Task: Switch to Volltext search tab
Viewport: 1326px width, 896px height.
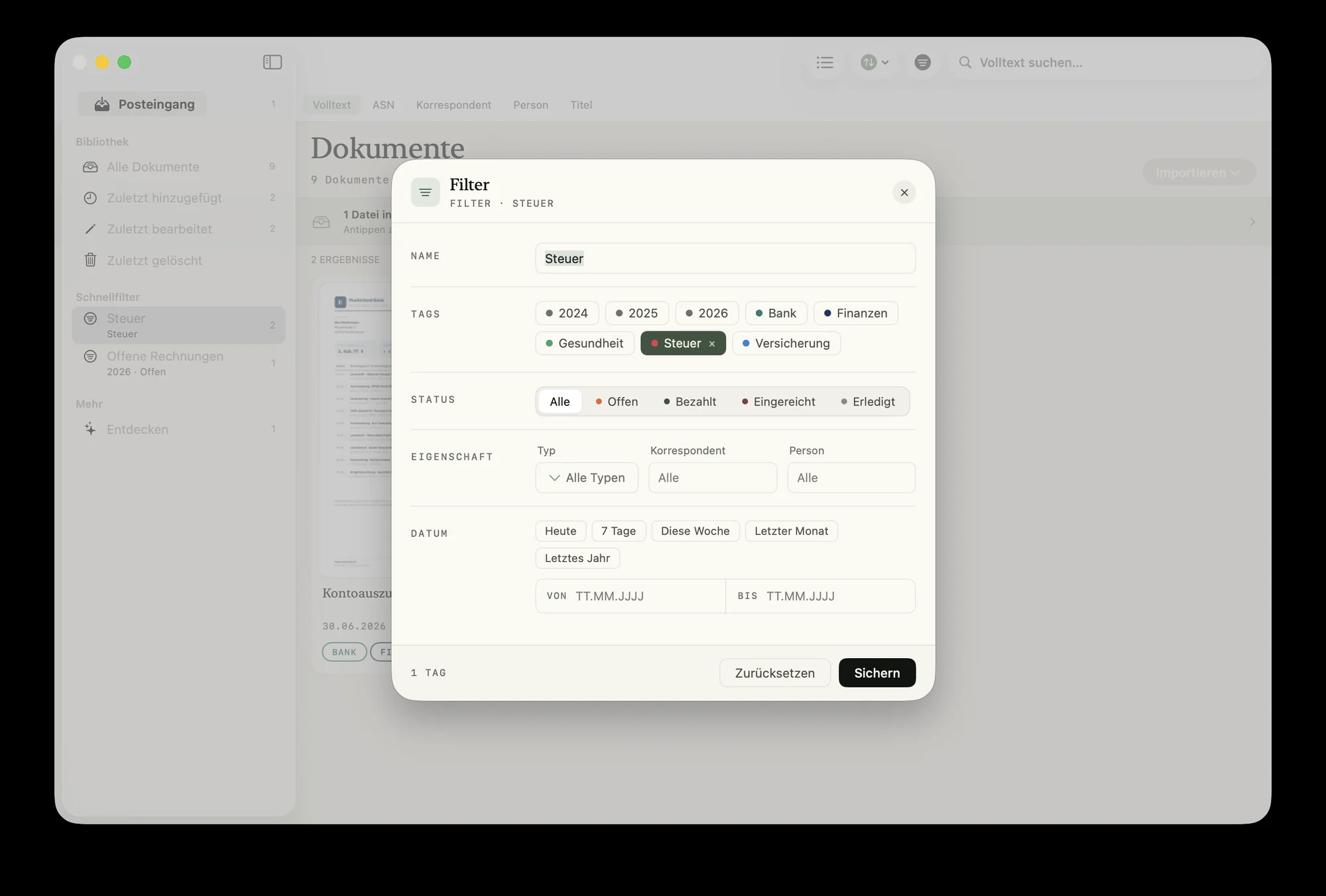Action: tap(331, 105)
